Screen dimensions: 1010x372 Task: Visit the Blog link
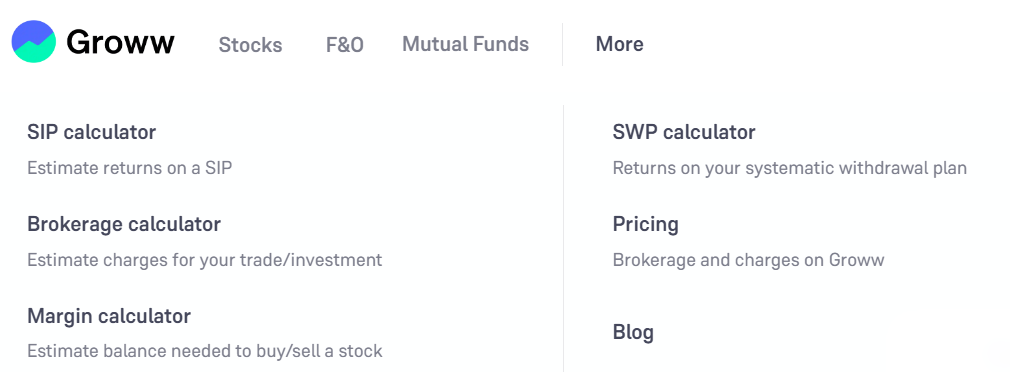tap(633, 332)
